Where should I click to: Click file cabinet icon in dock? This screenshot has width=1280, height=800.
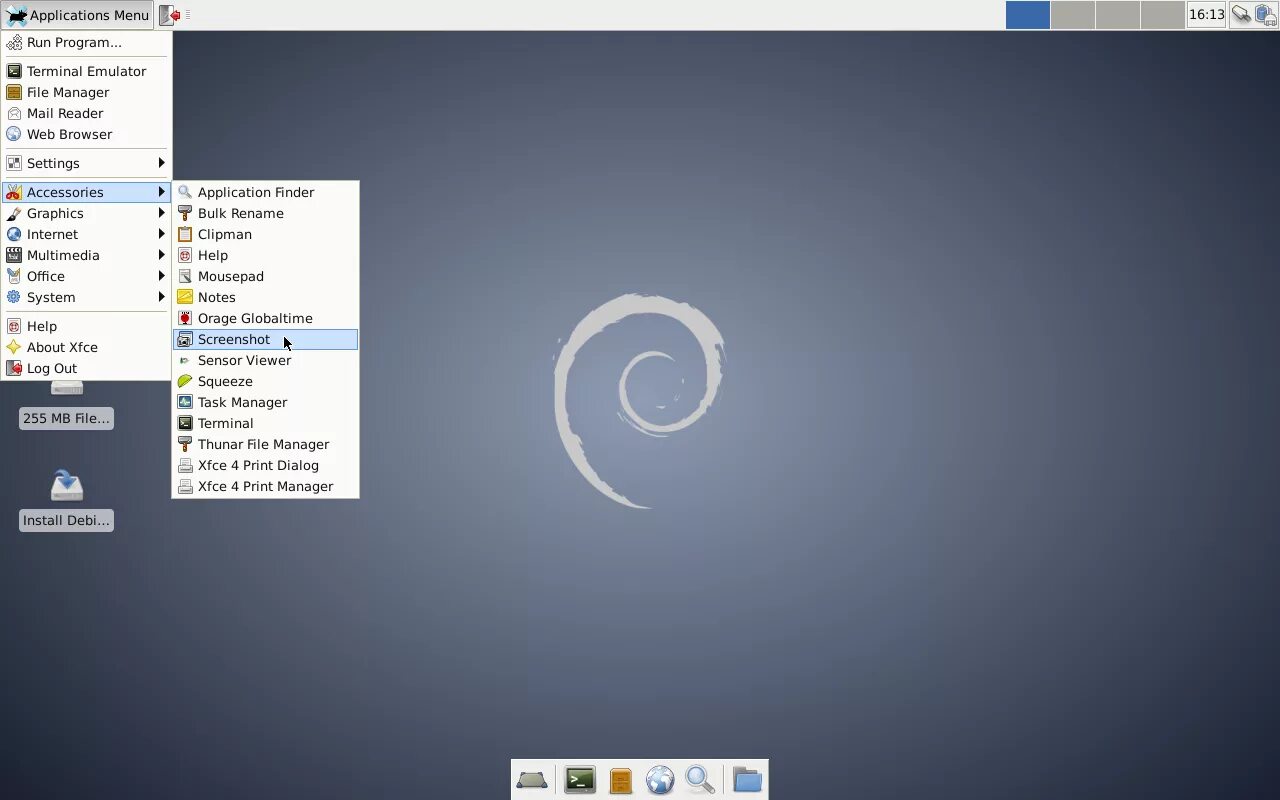point(620,780)
